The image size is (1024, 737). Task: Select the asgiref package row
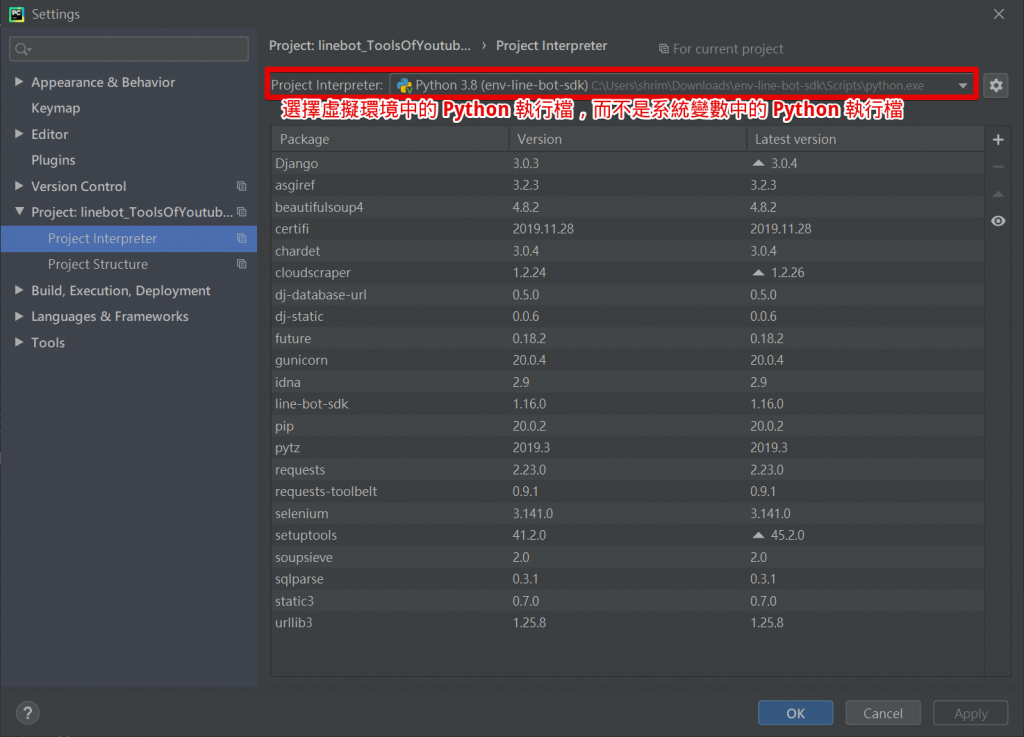click(628, 185)
